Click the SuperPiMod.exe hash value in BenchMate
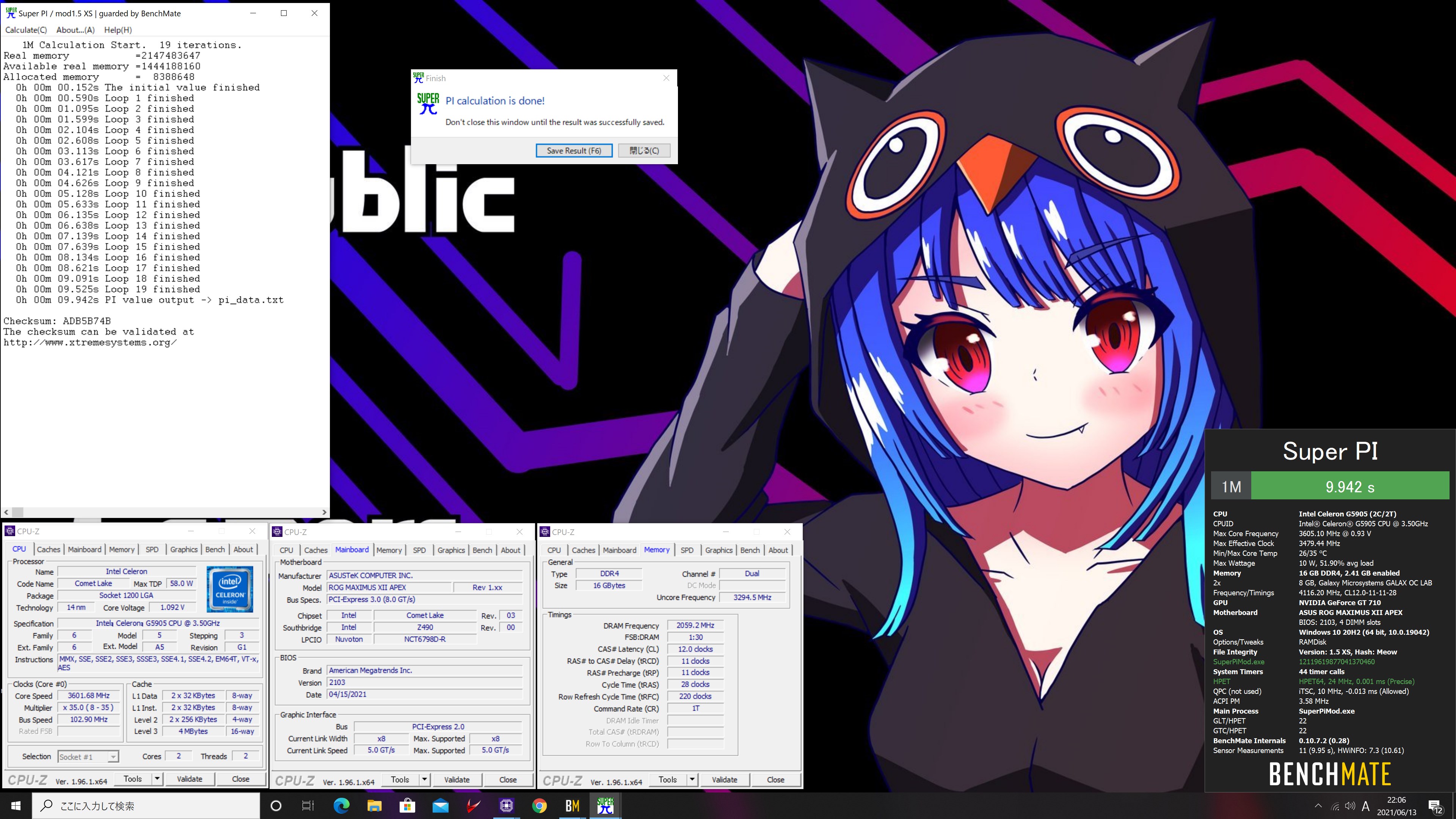This screenshot has width=1456, height=819. tap(1337, 662)
